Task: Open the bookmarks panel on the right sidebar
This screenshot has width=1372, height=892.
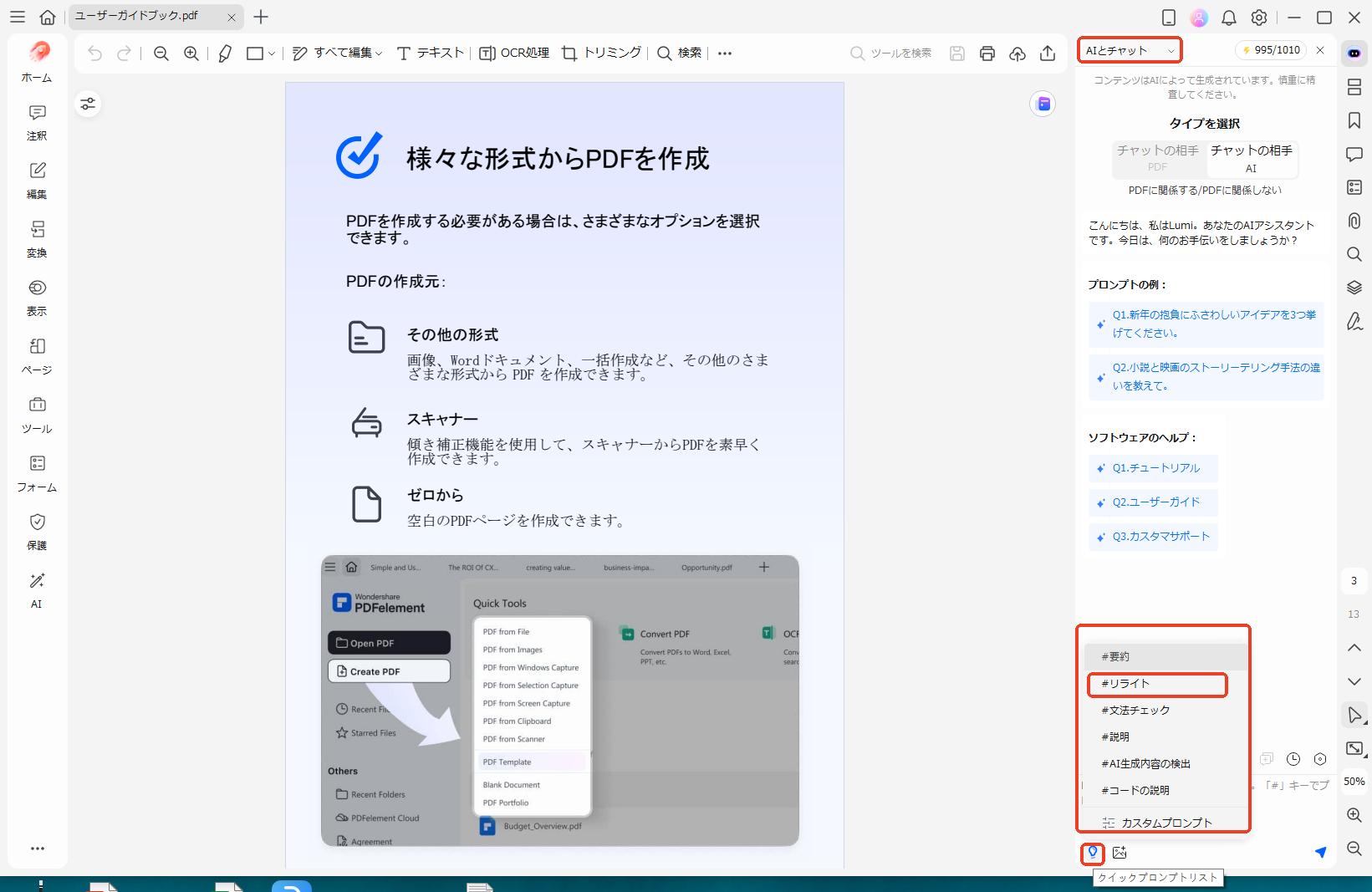Action: pos(1354,120)
